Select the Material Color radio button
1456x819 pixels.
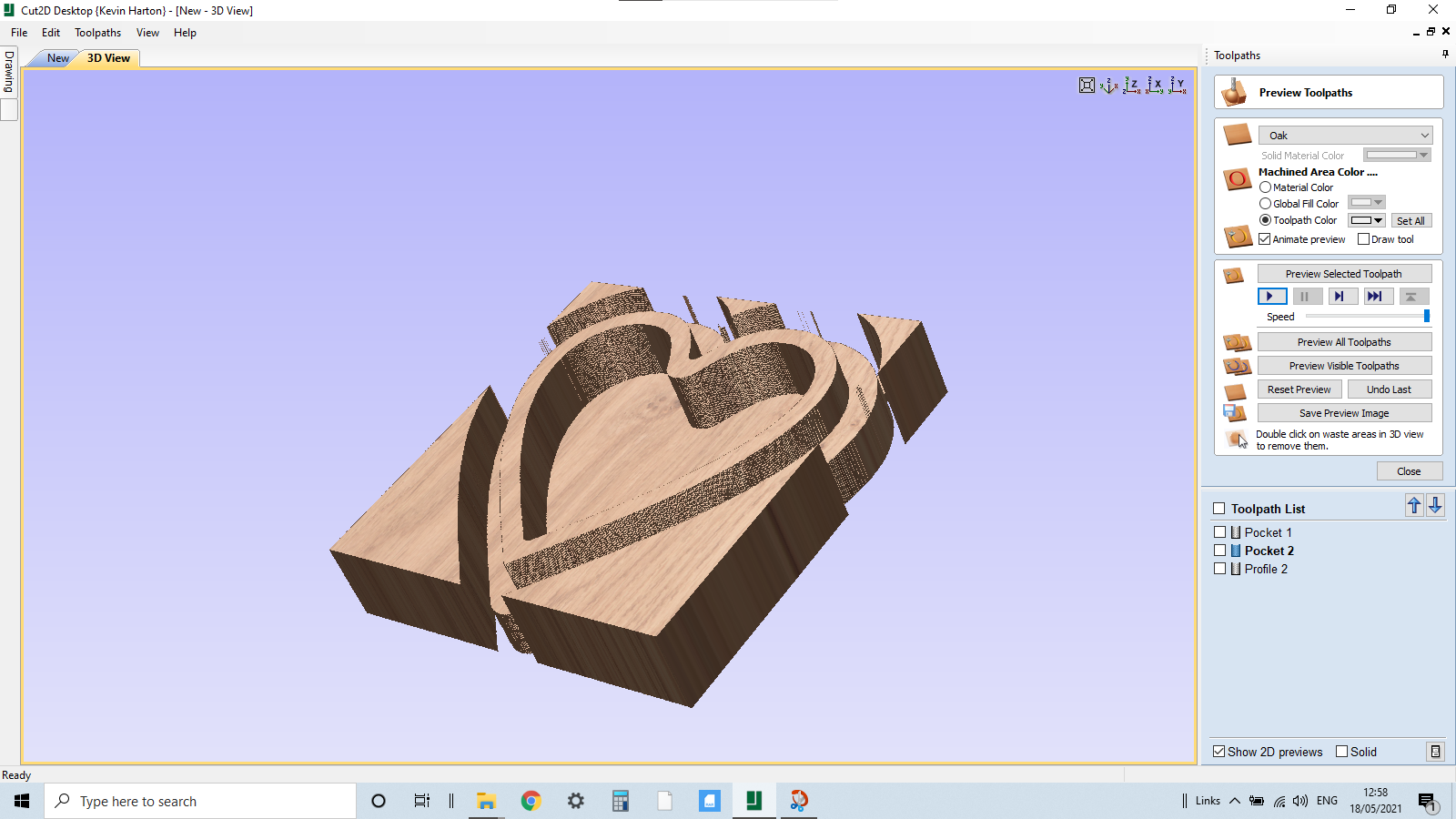tap(1265, 187)
